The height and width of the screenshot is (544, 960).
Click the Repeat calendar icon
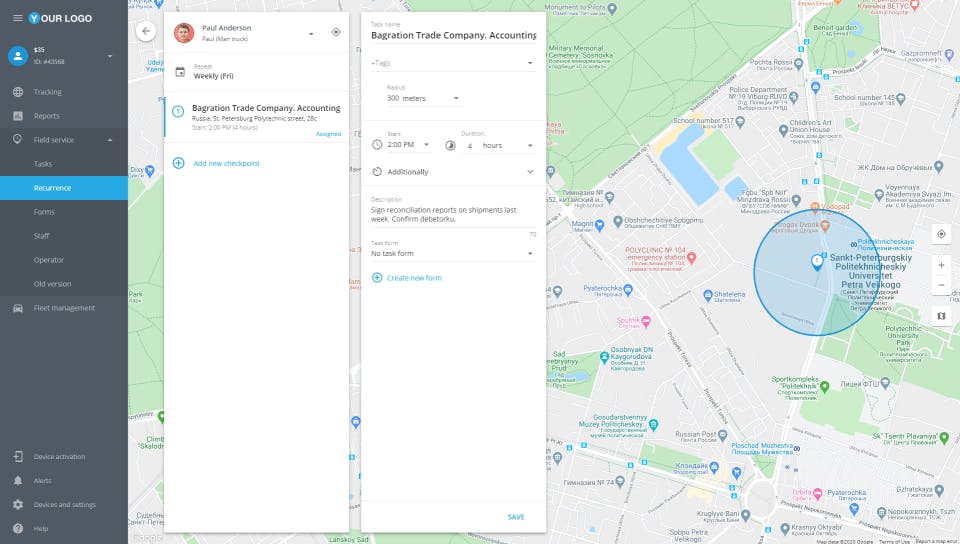click(180, 72)
